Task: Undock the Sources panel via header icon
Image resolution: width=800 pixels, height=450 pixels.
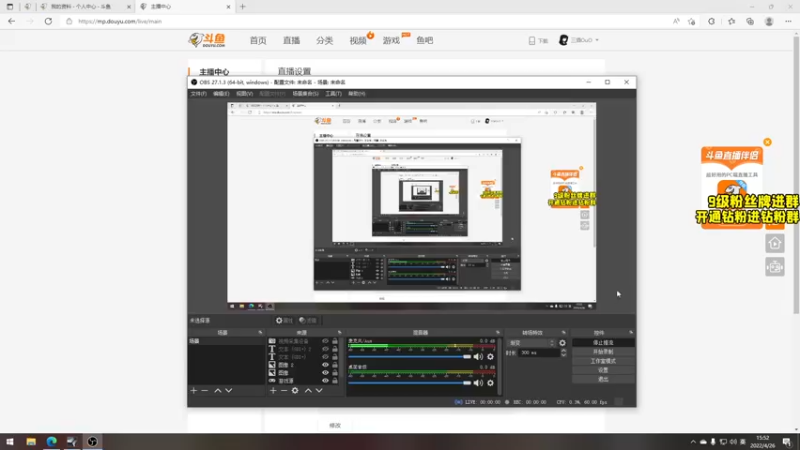Action: [x=339, y=333]
